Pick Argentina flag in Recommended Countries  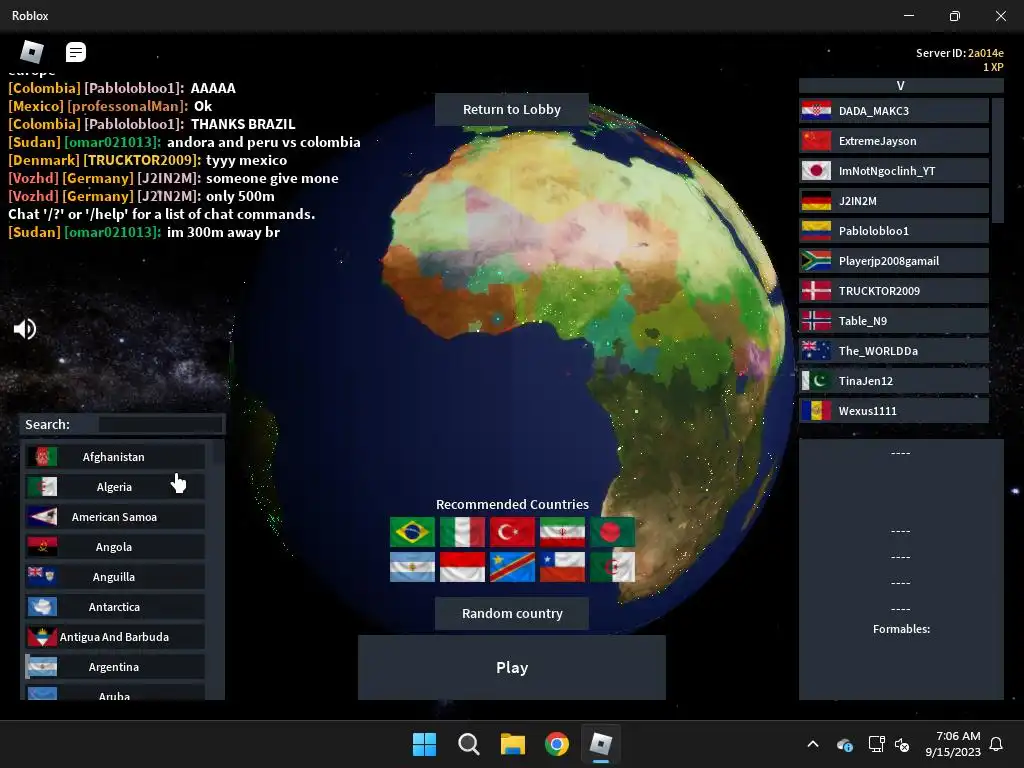pyautogui.click(x=412, y=566)
